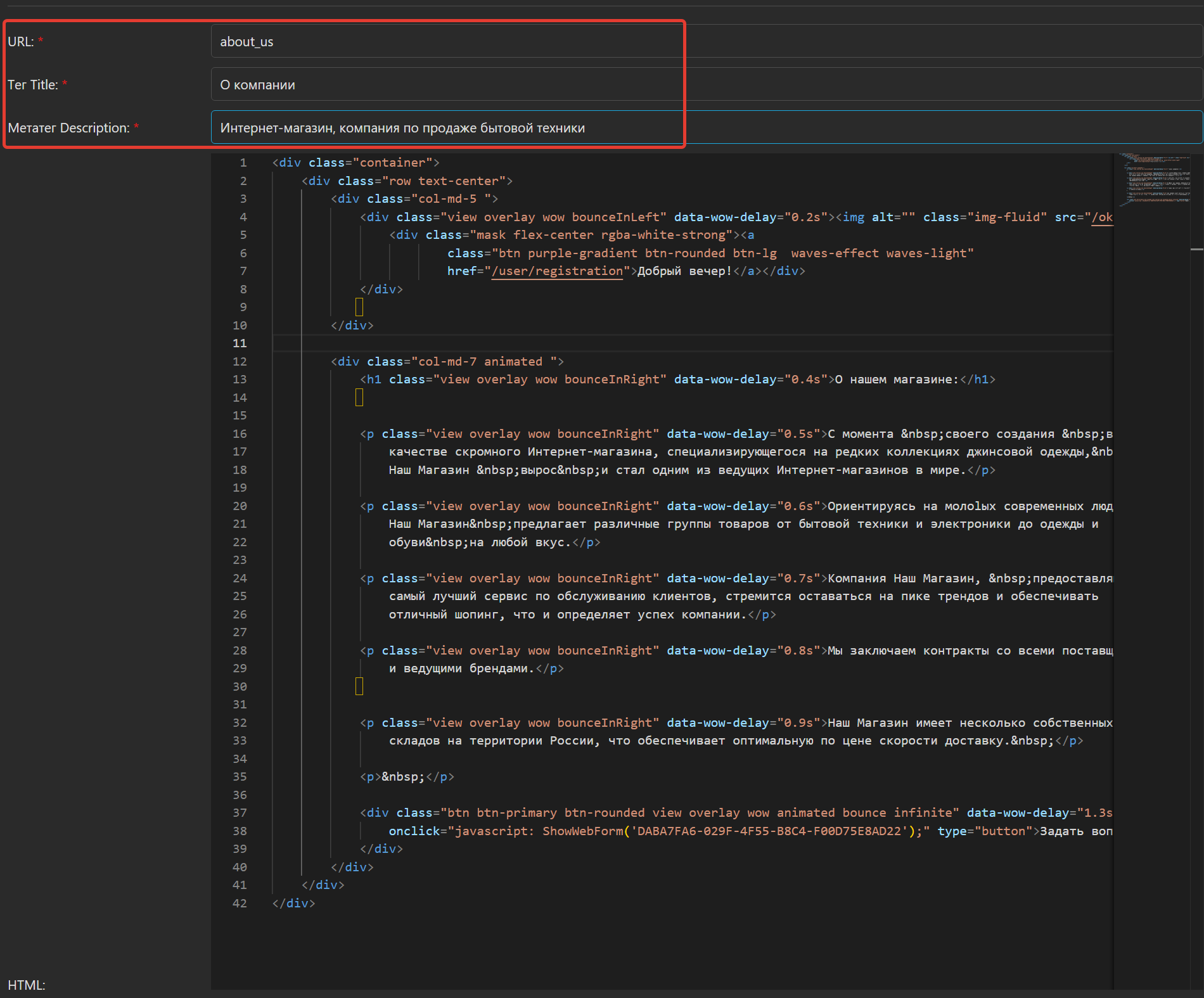
Task: Click text 'отличный шопинг' on line 26
Action: [444, 615]
